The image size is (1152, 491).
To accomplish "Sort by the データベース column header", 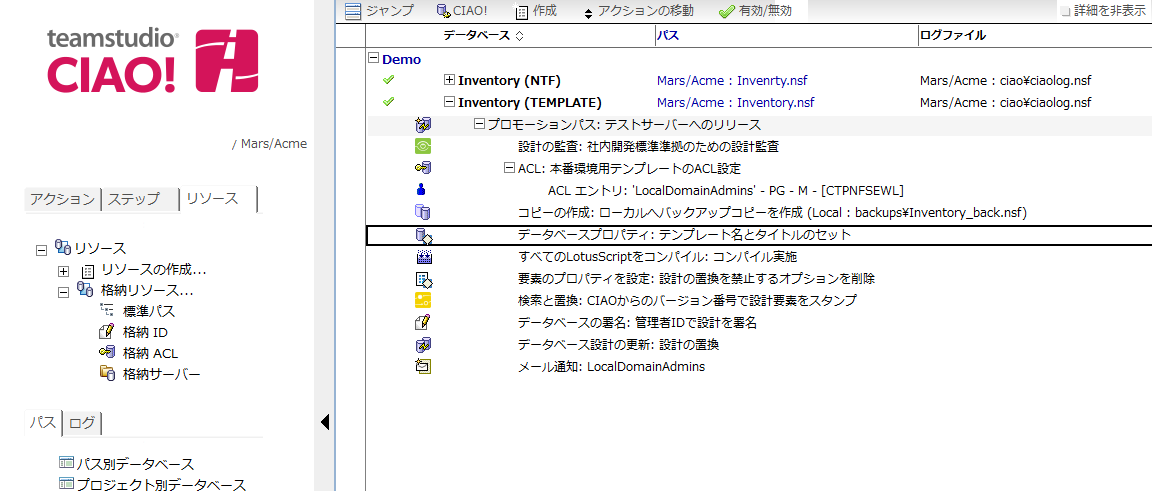I will [483, 36].
